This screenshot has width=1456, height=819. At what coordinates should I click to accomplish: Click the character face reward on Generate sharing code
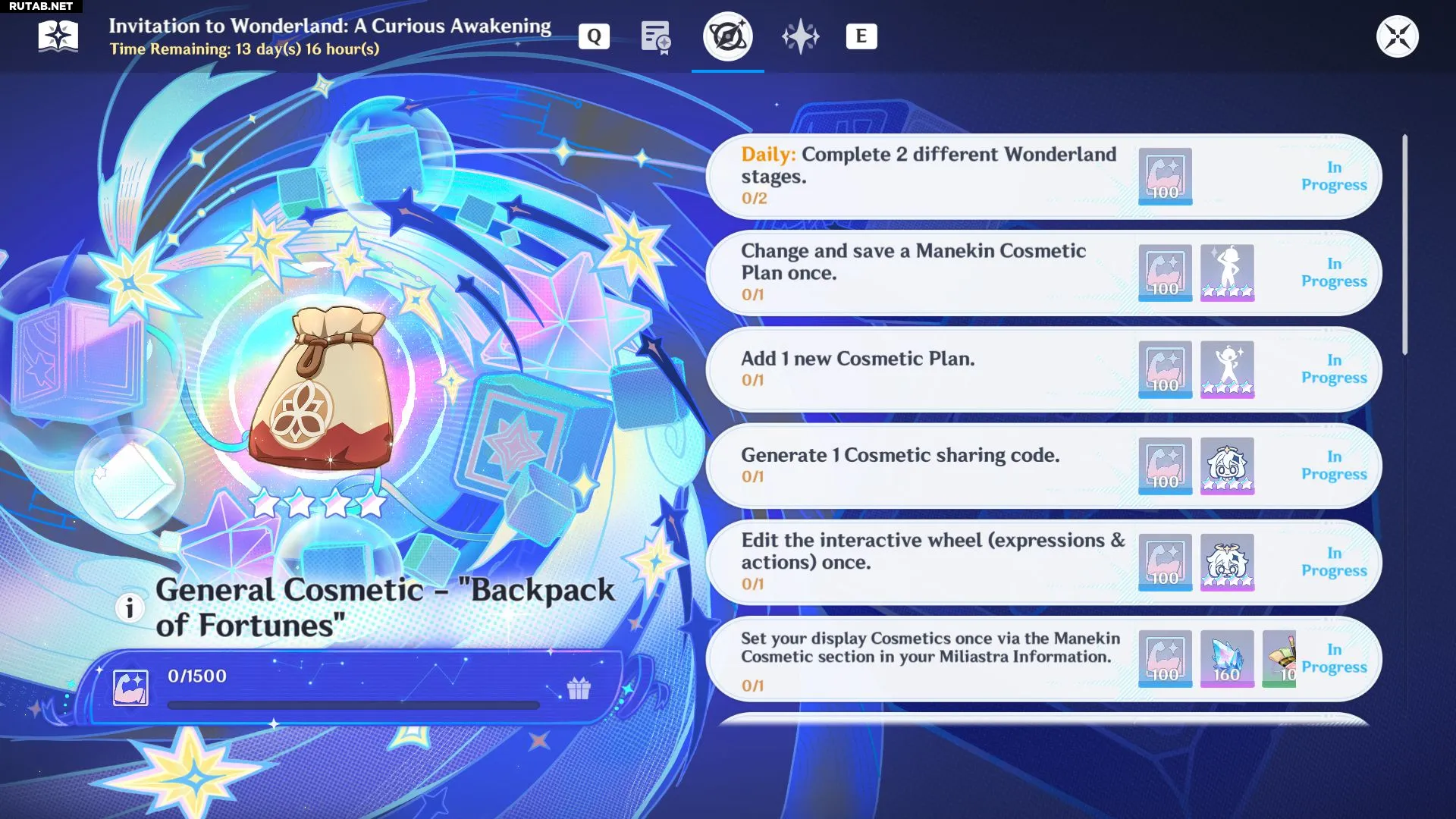point(1227,466)
